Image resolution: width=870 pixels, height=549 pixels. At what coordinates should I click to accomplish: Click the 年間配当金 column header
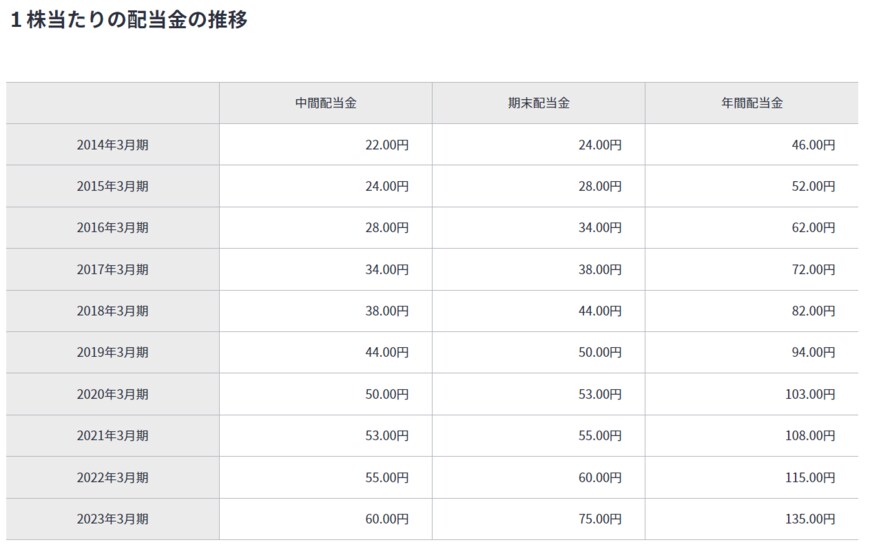coord(752,103)
